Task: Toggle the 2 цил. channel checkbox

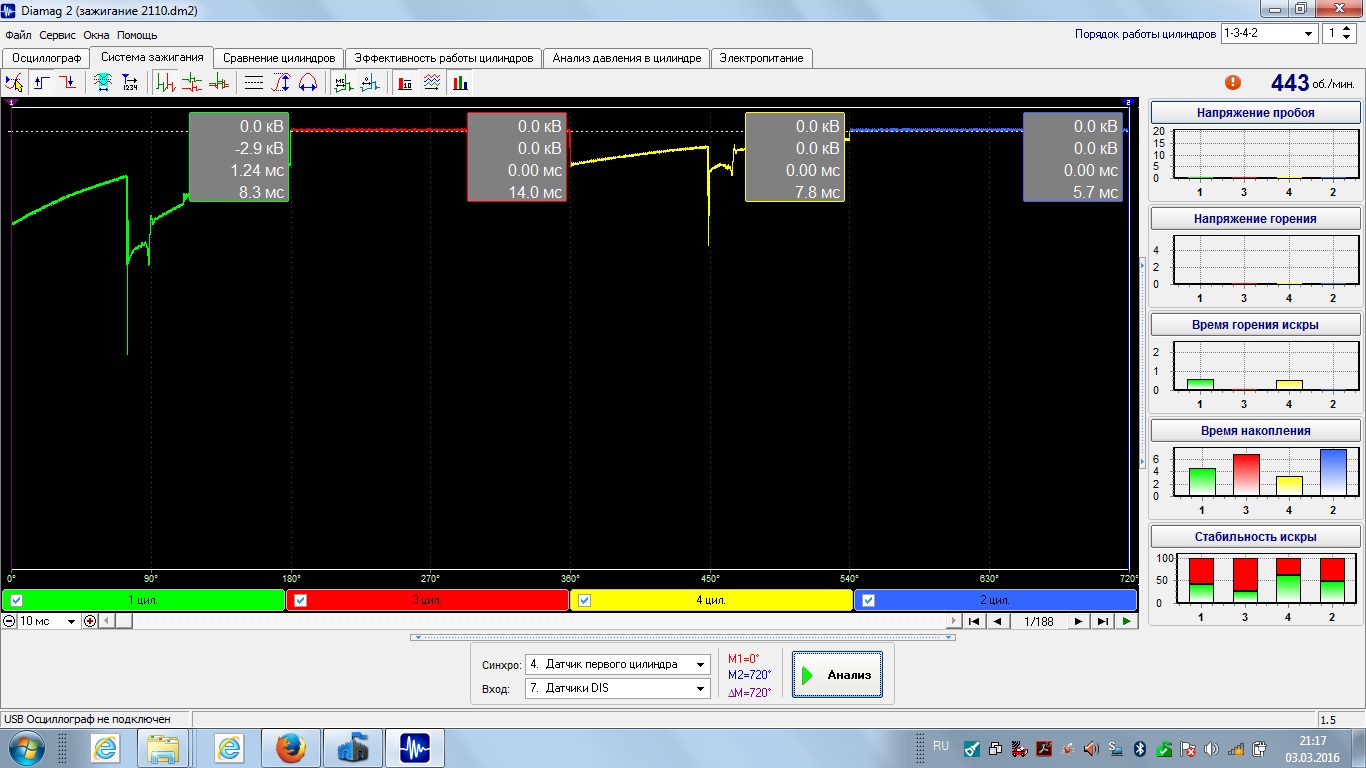Action: click(868, 601)
